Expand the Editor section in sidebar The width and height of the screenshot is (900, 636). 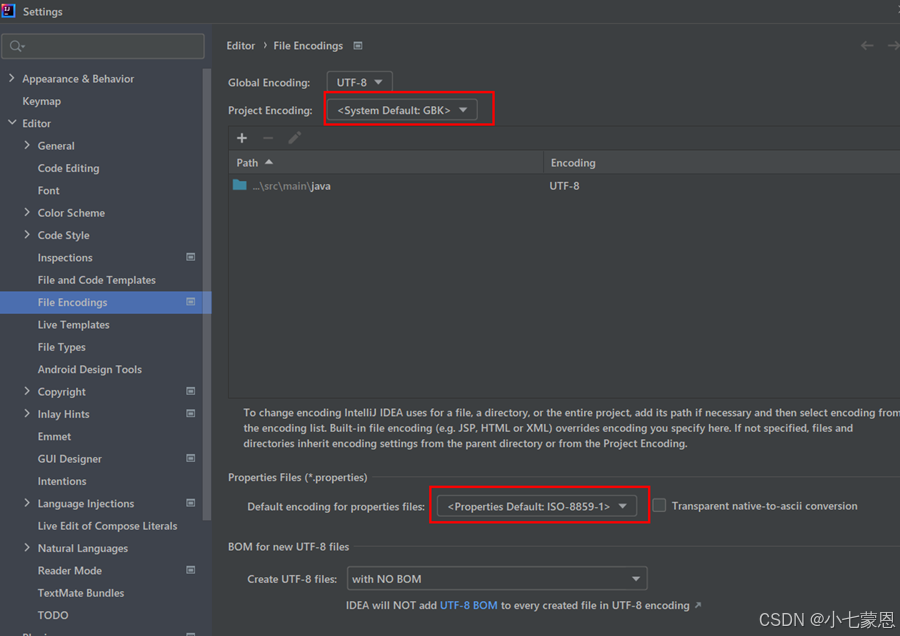click(x=10, y=123)
